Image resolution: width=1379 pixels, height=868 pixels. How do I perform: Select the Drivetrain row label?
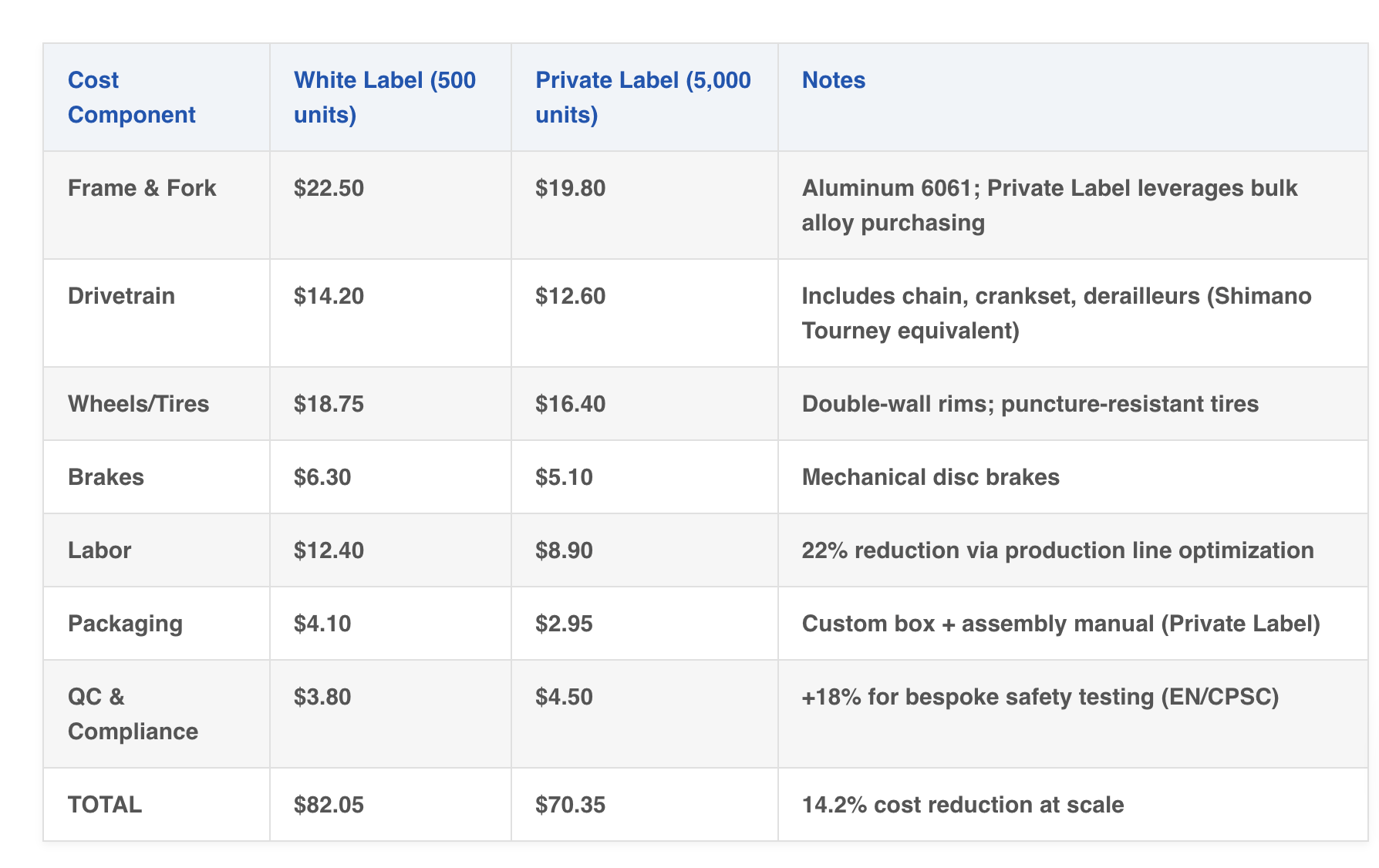coord(121,296)
